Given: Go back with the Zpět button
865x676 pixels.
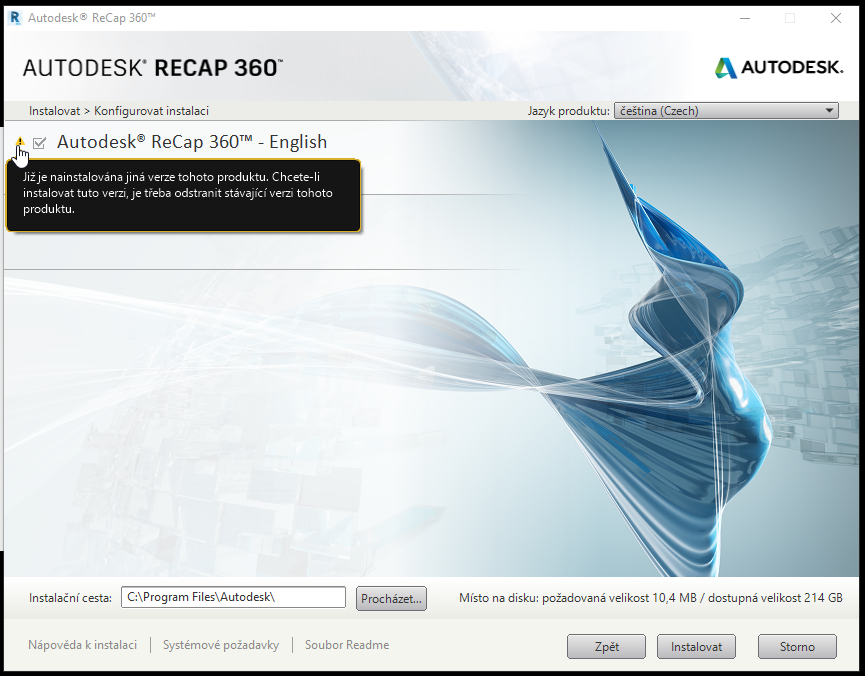Looking at the screenshot, I should (606, 647).
